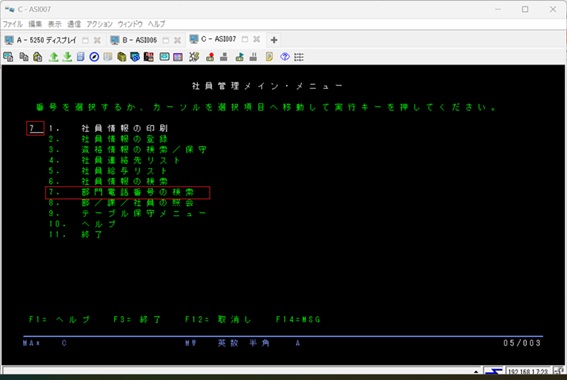567x380 pixels.
Task: Click the green download receive-file icon
Action: pos(67,57)
